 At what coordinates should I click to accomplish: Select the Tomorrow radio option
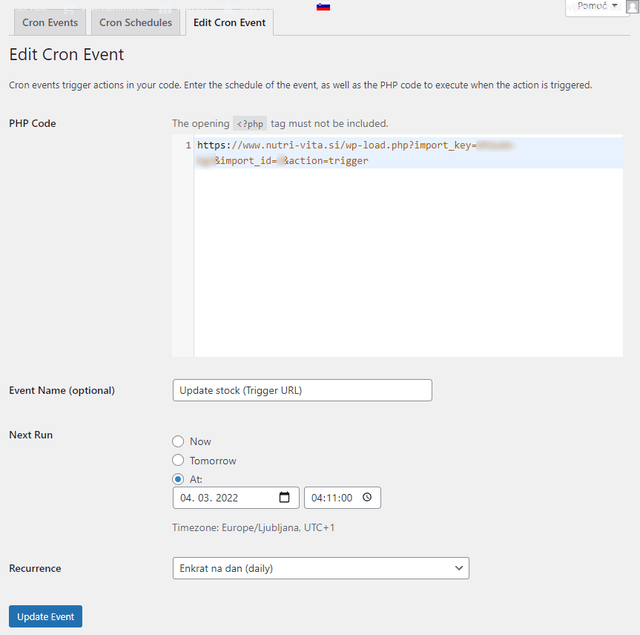click(x=178, y=460)
